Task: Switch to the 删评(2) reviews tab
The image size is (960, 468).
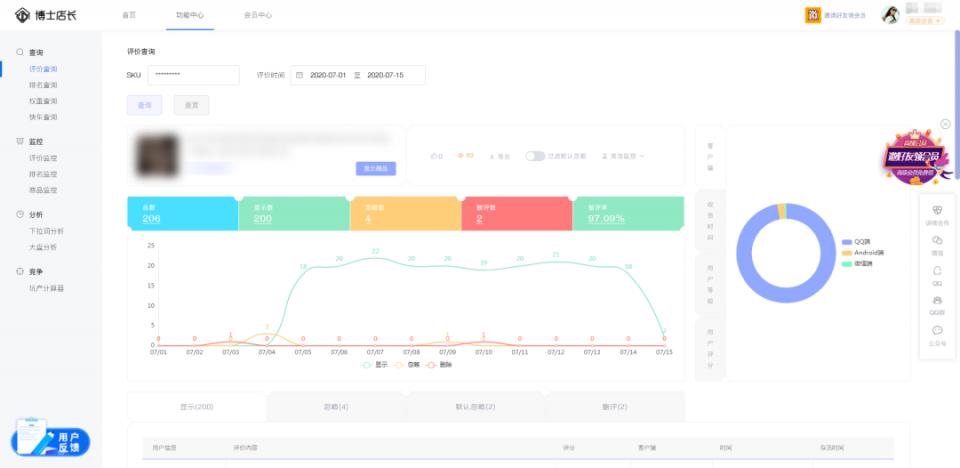Action: click(614, 407)
